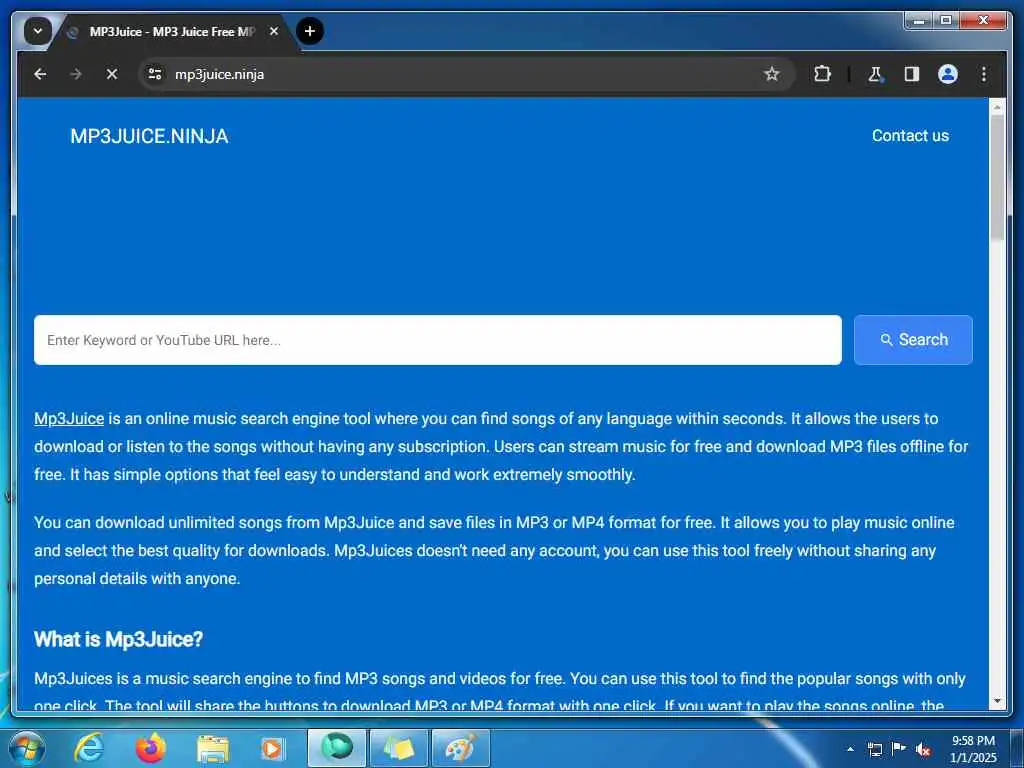Open Sticky Notes from the taskbar

click(399, 748)
